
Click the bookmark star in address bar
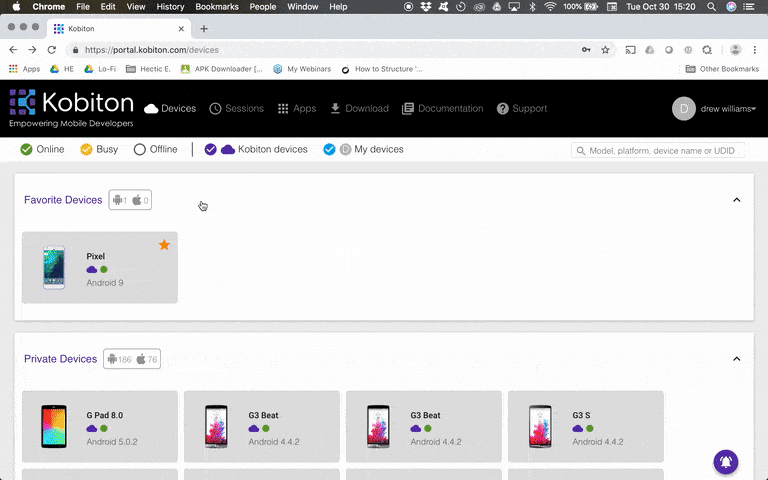point(605,50)
